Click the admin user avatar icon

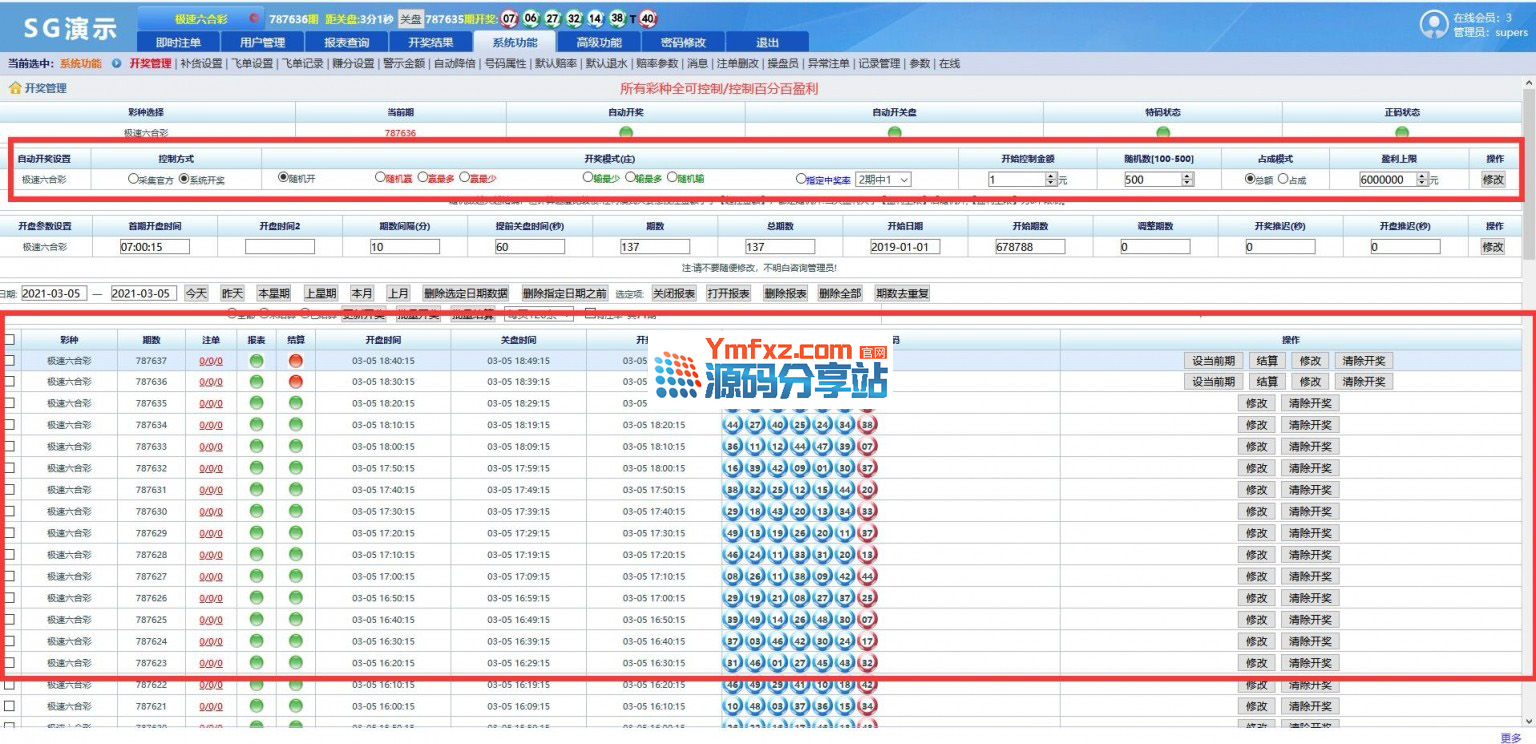(1434, 24)
